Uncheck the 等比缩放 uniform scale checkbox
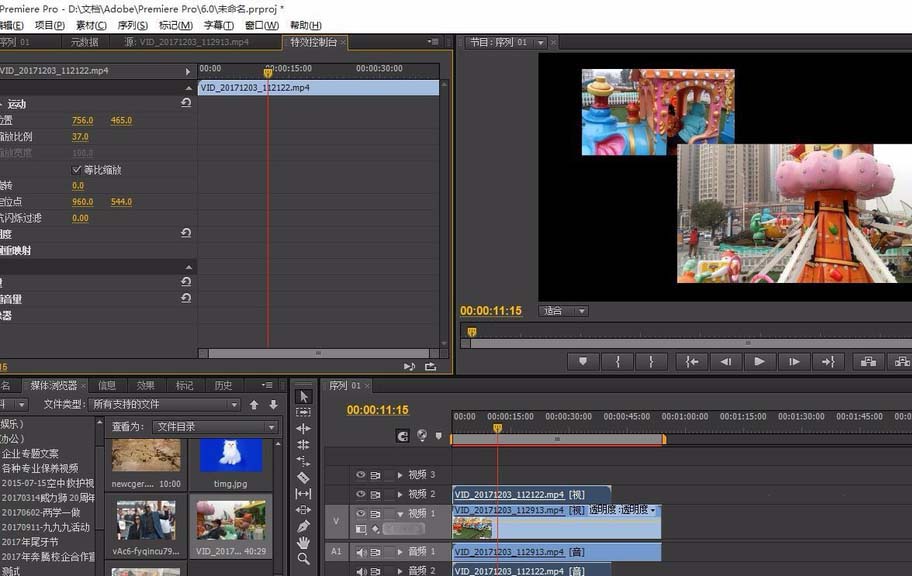 coord(77,170)
